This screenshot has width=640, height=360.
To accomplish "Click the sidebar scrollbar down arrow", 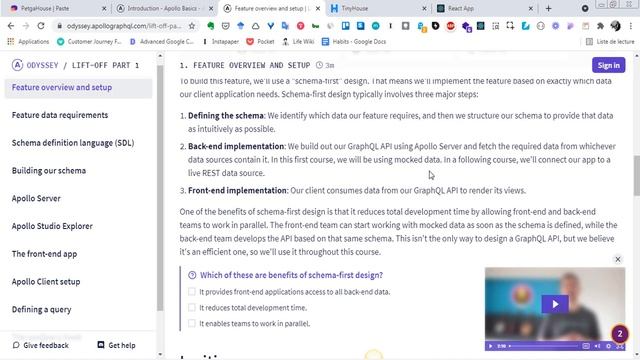I will tap(160, 354).
